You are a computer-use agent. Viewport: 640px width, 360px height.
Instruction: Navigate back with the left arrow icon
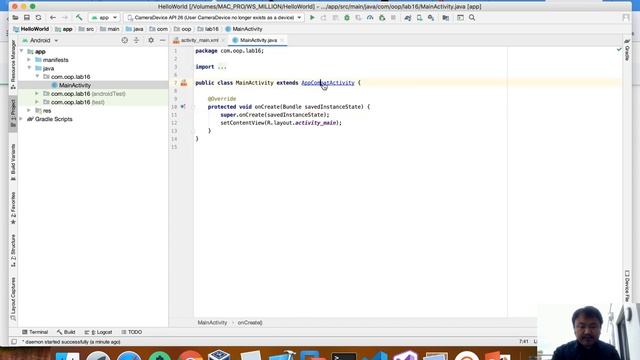[x=53, y=18]
